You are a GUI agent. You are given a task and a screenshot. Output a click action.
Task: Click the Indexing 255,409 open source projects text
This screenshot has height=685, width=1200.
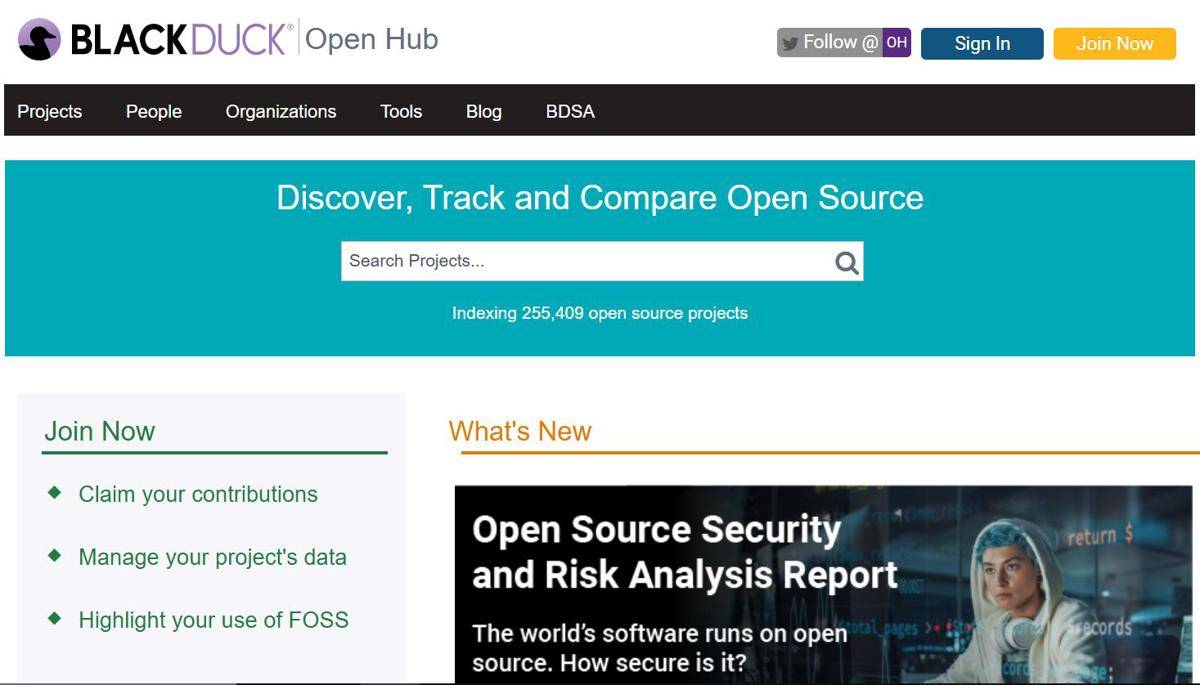[600, 313]
